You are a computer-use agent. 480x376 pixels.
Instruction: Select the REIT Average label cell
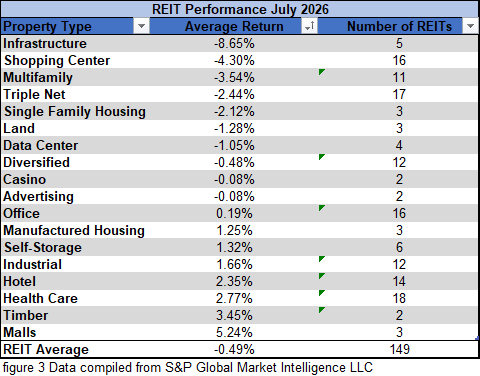[x=75, y=349]
